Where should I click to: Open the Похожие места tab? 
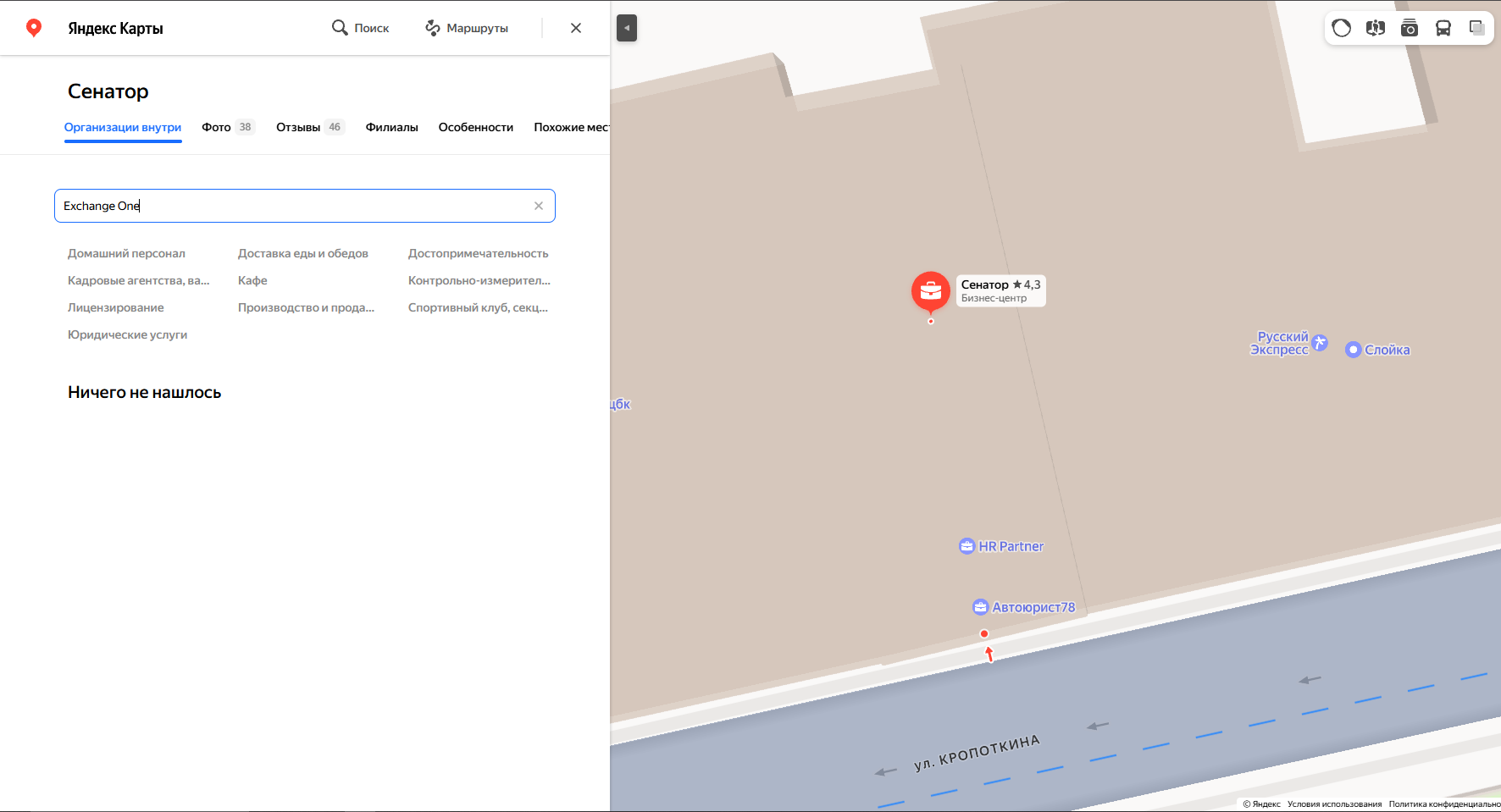click(572, 127)
